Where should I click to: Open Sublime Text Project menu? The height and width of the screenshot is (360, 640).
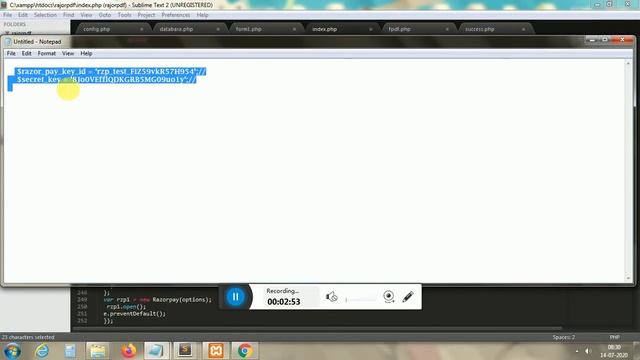tap(146, 15)
